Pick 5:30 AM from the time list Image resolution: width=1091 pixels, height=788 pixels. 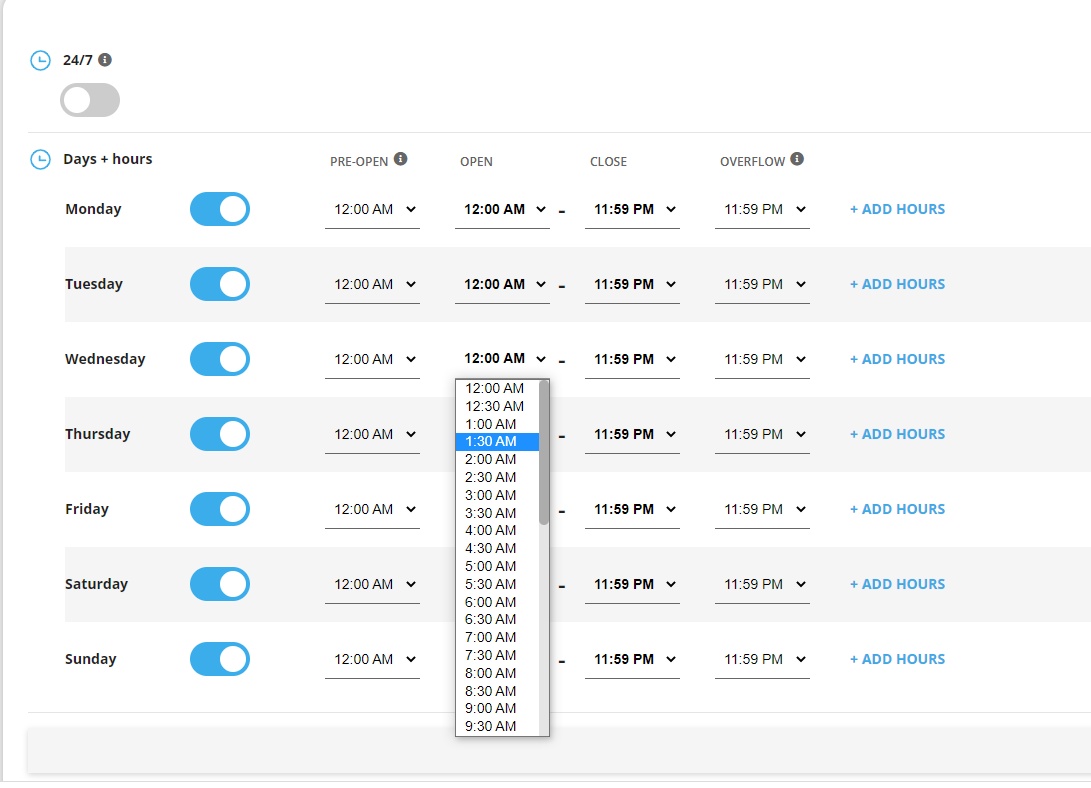(491, 584)
